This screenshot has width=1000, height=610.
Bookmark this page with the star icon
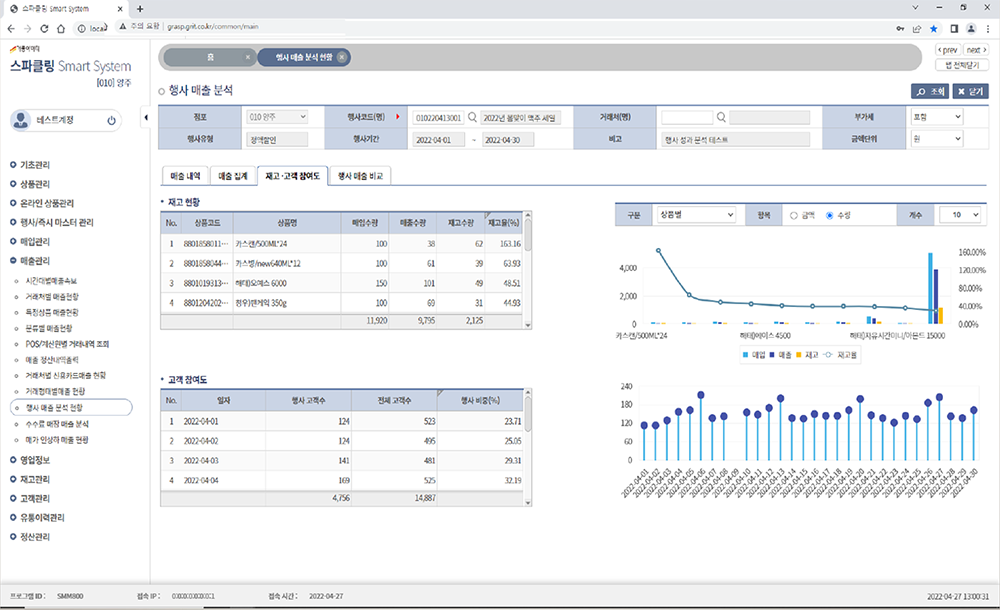[934, 29]
